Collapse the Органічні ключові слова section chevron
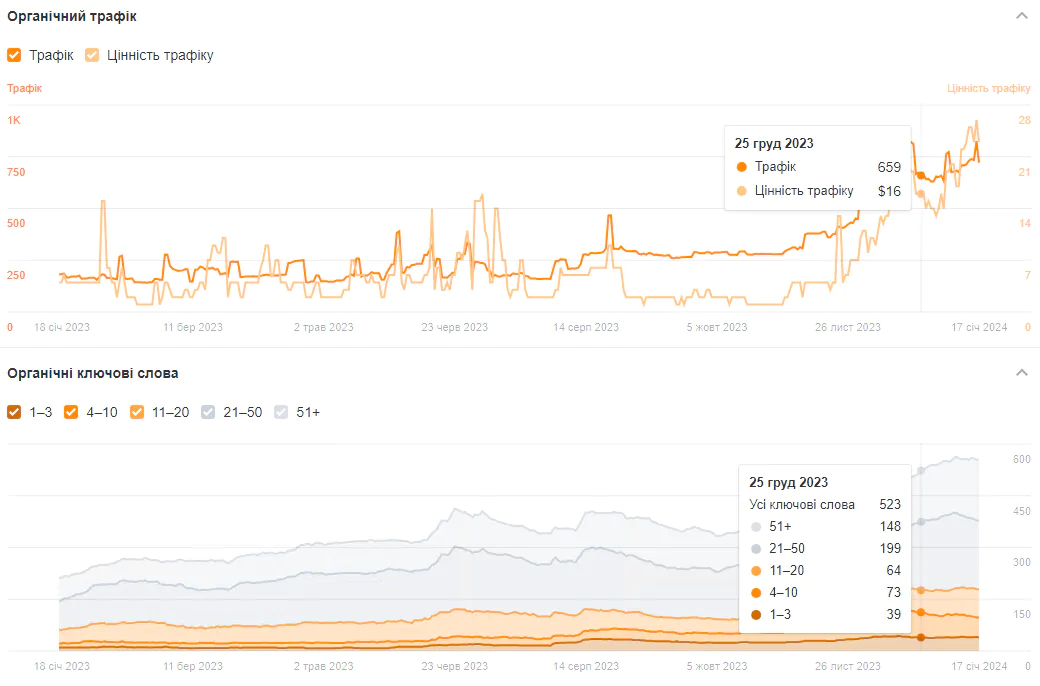 point(1021,373)
